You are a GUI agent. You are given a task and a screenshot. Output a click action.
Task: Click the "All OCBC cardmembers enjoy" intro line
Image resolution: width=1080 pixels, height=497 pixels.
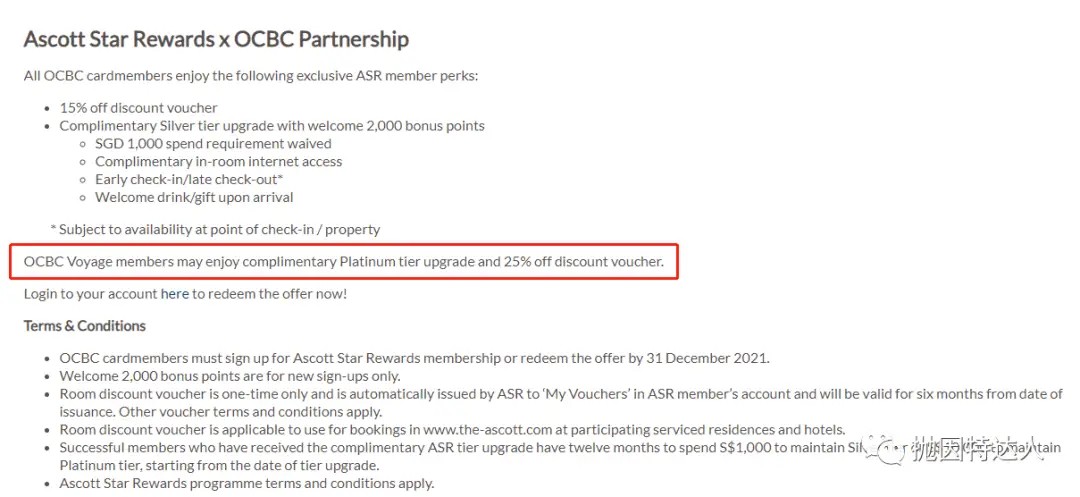pyautogui.click(x=251, y=76)
